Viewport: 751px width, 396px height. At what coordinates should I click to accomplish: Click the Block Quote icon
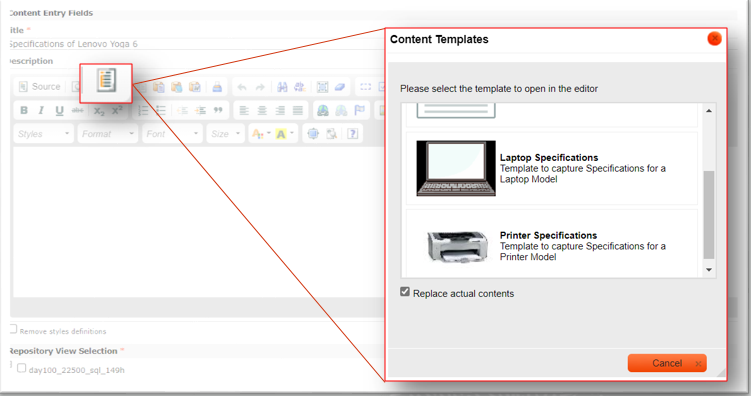coord(218,111)
